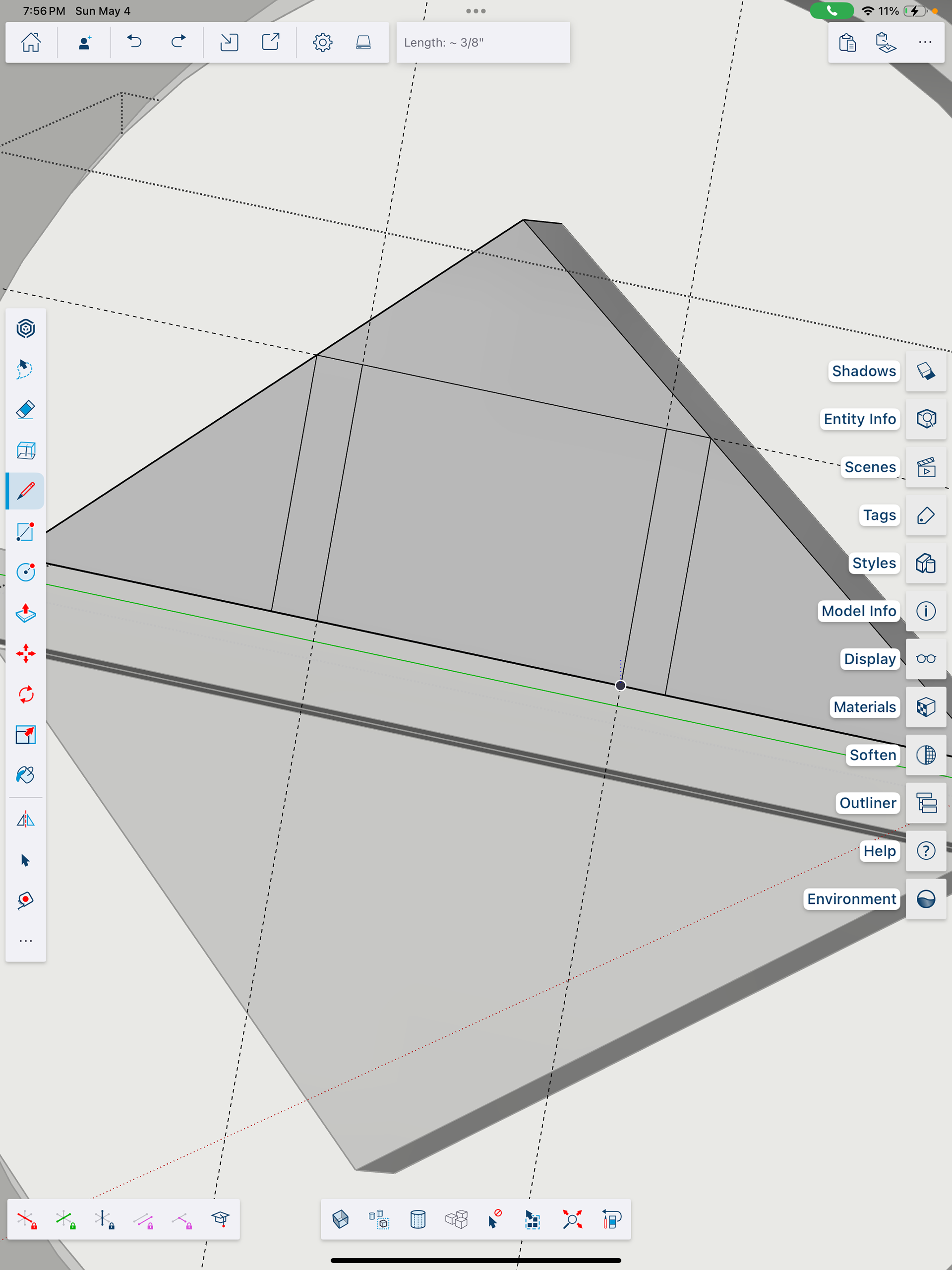Image resolution: width=952 pixels, height=1270 pixels.
Task: Activate the Push/Pull tool
Action: [25, 613]
